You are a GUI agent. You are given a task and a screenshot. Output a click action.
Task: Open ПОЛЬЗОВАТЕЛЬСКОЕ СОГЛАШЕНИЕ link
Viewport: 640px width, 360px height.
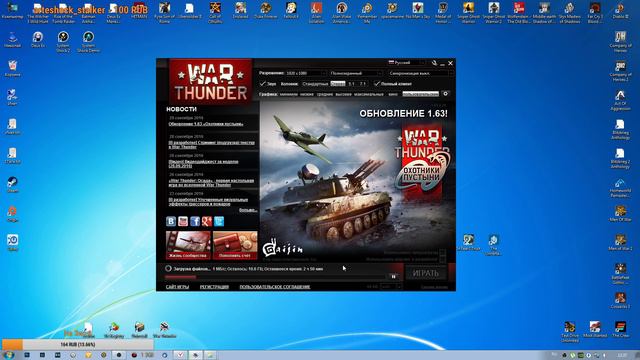[x=275, y=287]
